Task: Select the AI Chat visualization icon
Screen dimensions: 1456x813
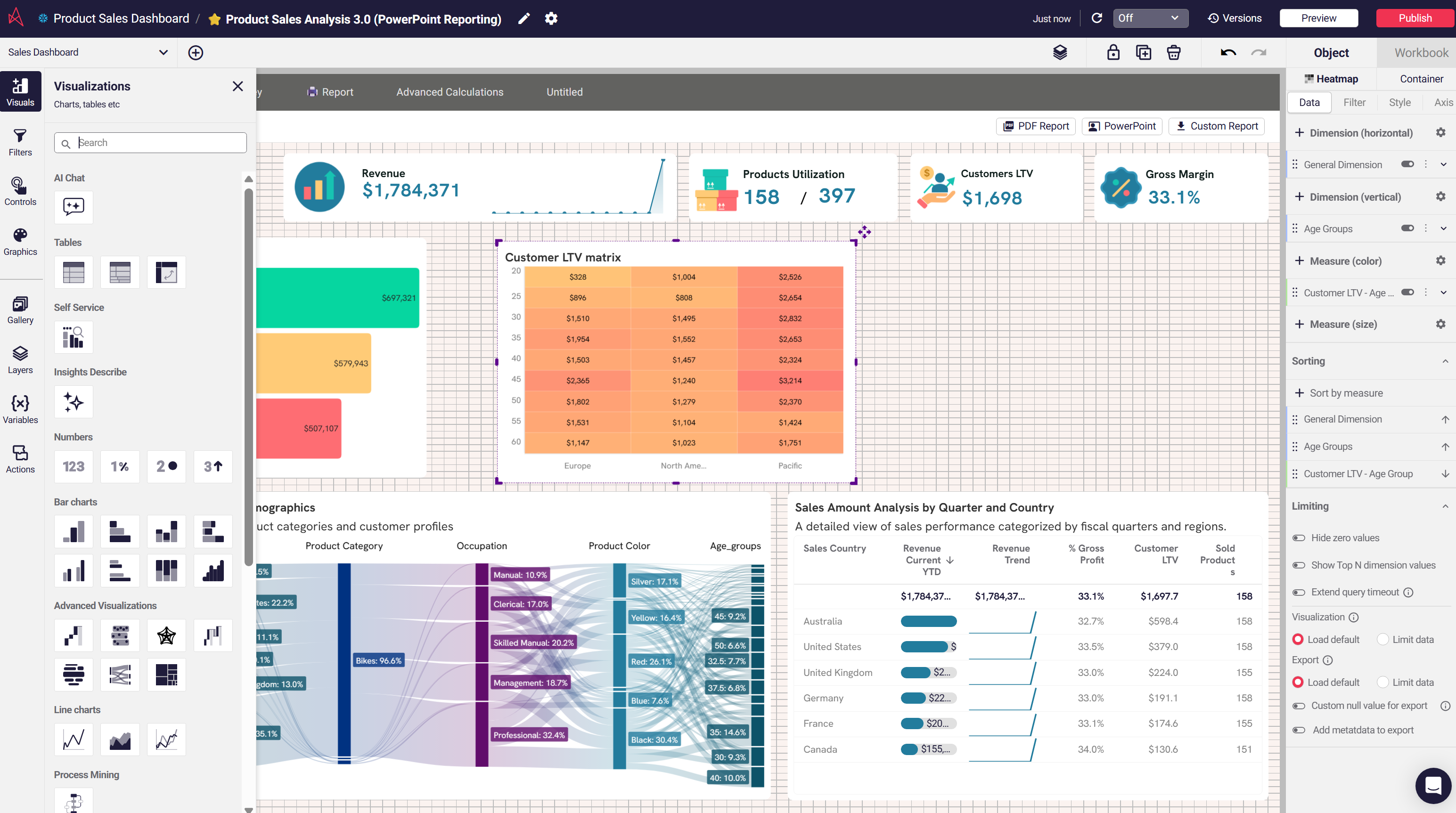Action: tap(74, 207)
